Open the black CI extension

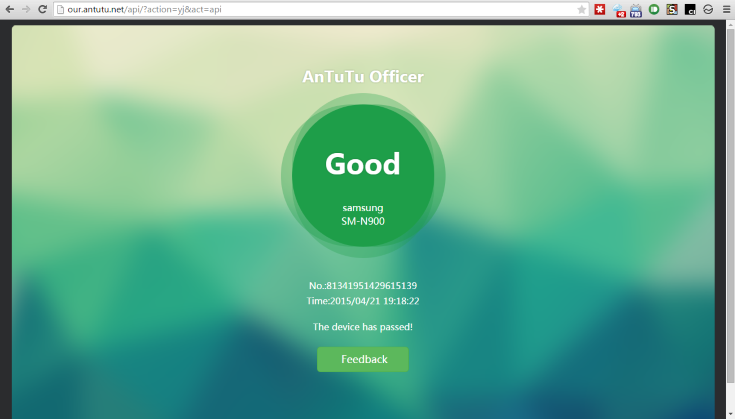pos(690,9)
